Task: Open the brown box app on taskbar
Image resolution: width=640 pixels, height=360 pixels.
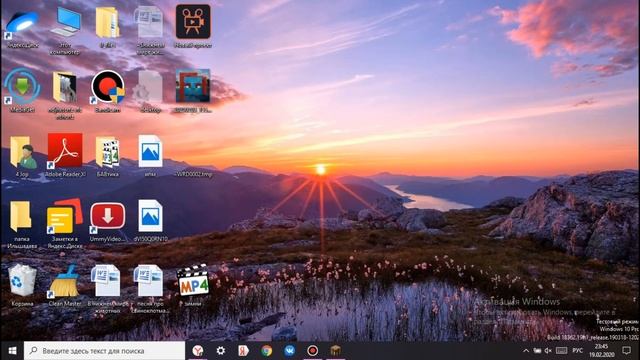Action: point(336,351)
